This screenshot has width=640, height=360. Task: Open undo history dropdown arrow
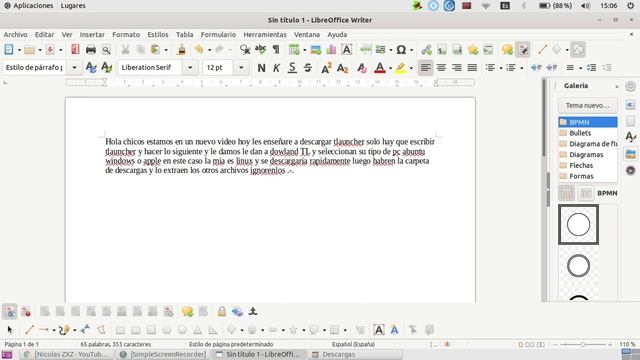209,50
